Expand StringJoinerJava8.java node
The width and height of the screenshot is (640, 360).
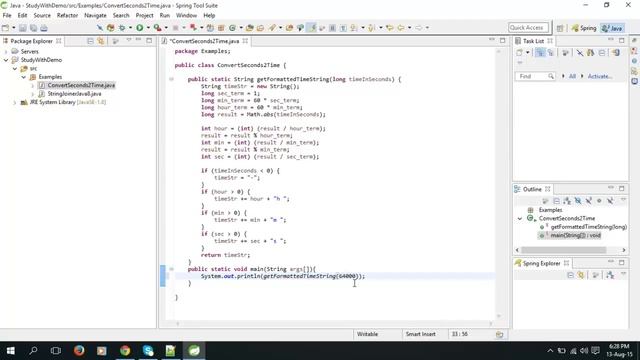(x=33, y=94)
